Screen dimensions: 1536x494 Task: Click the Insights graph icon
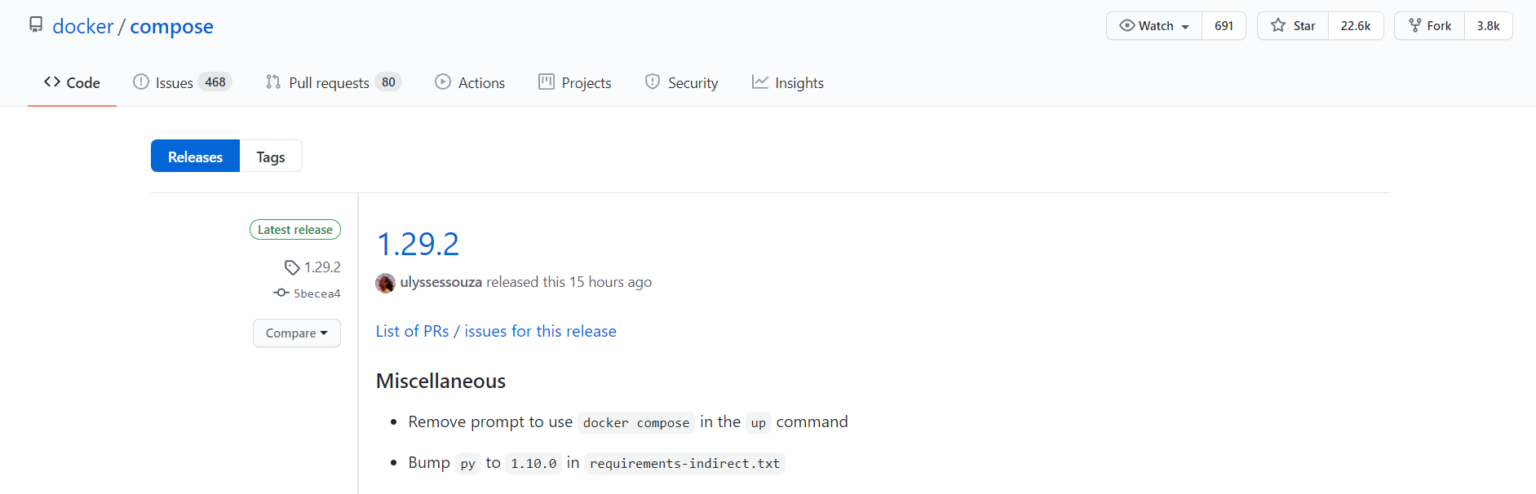[760, 83]
